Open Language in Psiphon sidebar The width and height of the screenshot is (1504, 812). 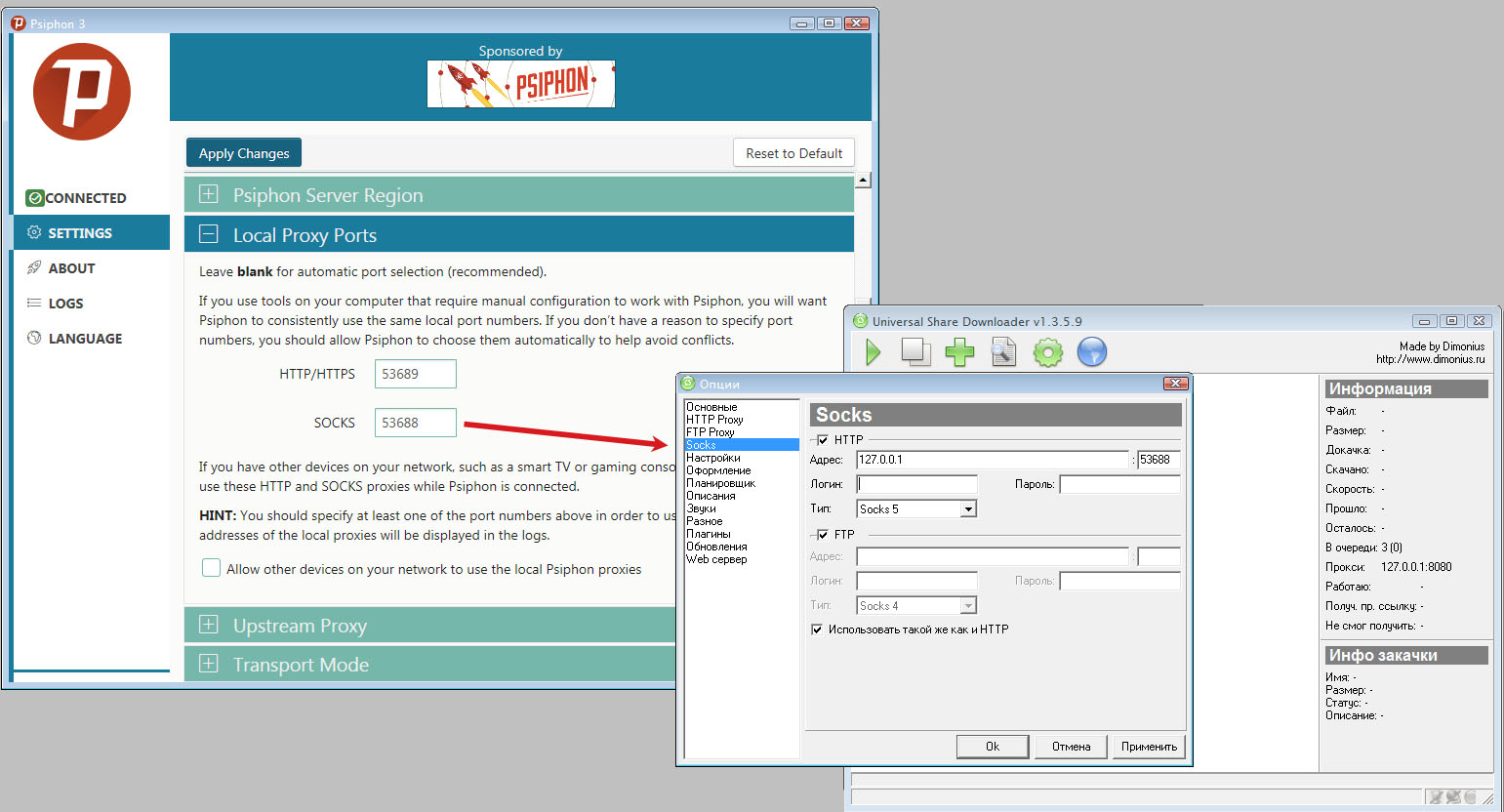[x=92, y=338]
